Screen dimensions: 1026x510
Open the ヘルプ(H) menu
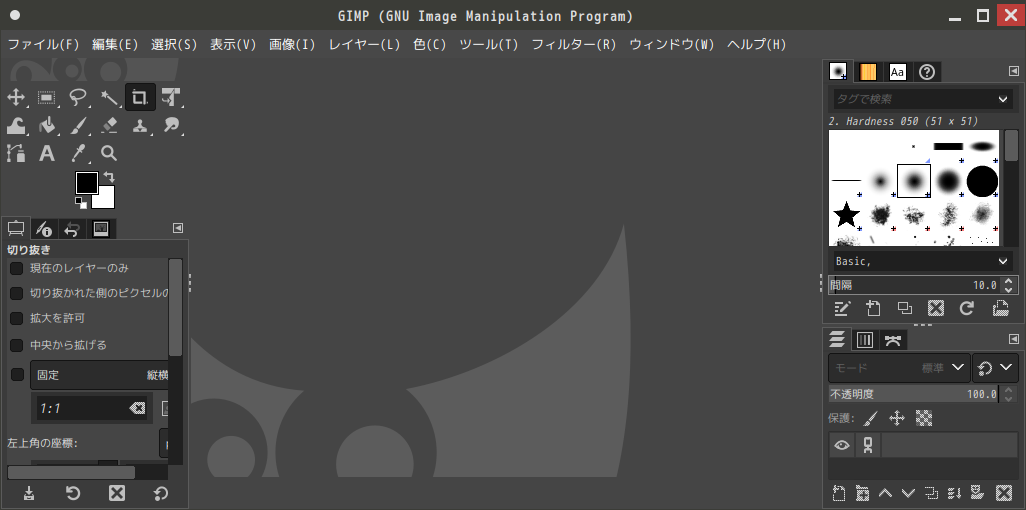click(x=756, y=45)
